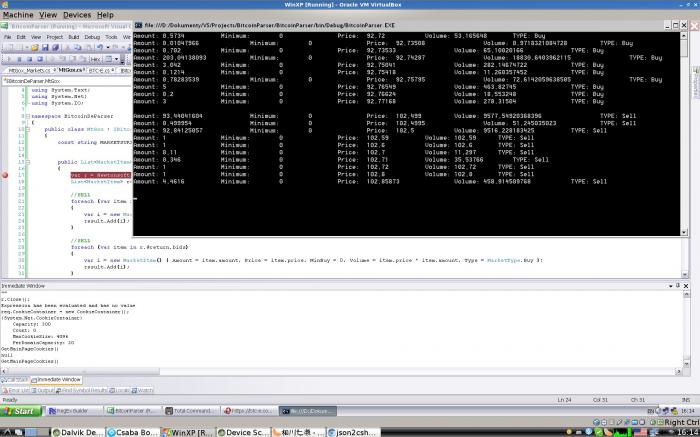Open the VirtualBox Machine menu
This screenshot has width=700, height=437.
[x=18, y=15]
